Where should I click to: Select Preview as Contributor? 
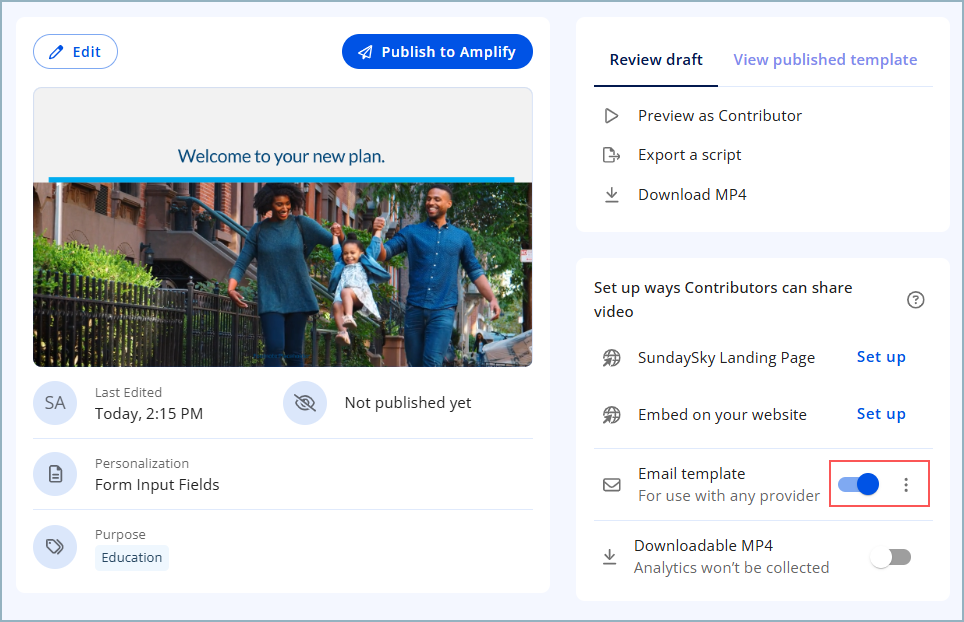click(719, 116)
